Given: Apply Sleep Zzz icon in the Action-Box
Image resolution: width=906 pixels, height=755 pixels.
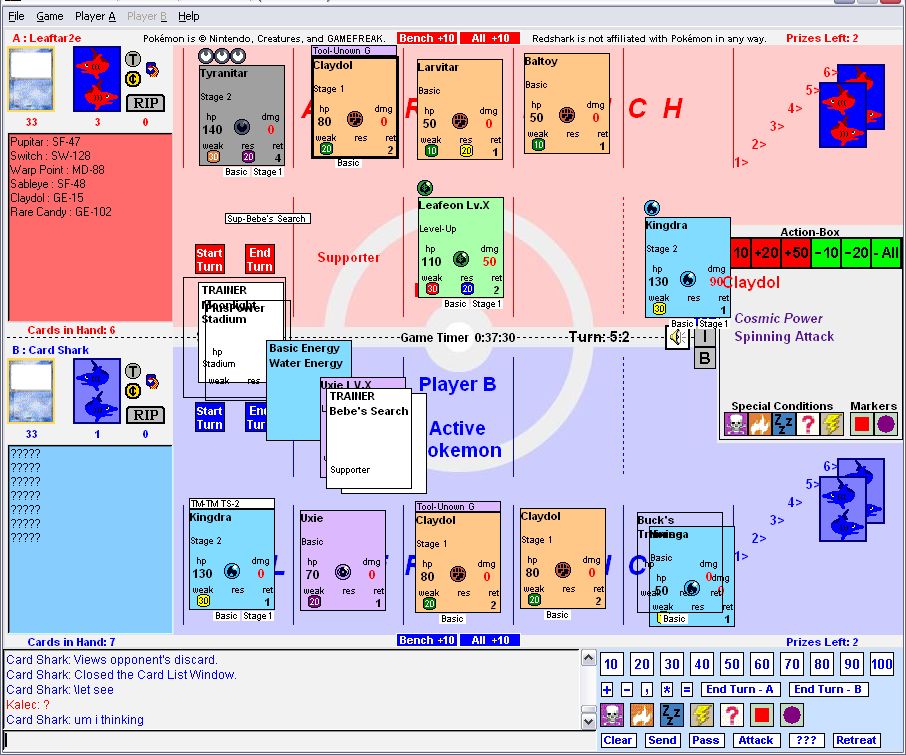Looking at the screenshot, I should [784, 425].
